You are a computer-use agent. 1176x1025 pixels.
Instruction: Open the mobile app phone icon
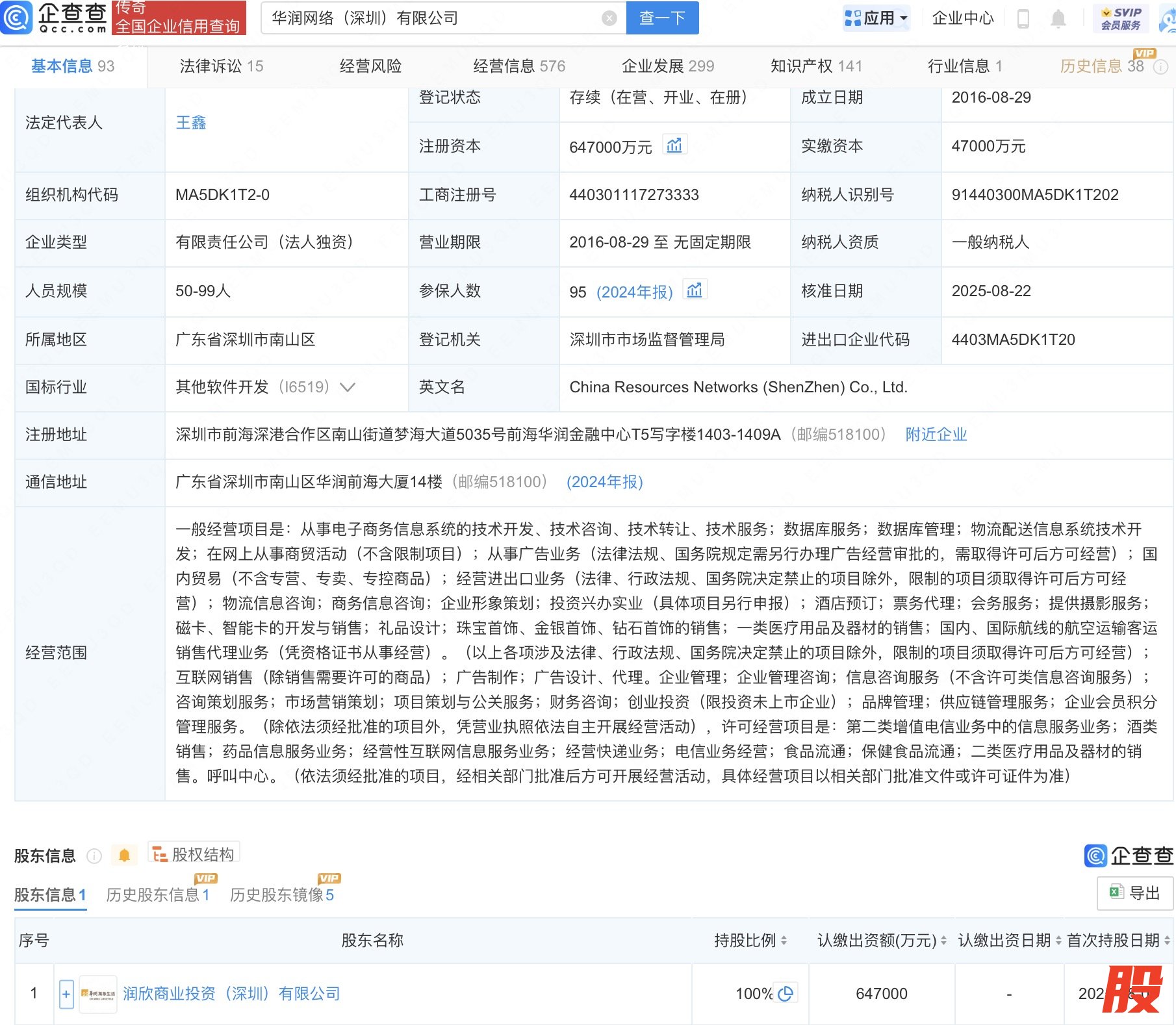coord(1023,19)
